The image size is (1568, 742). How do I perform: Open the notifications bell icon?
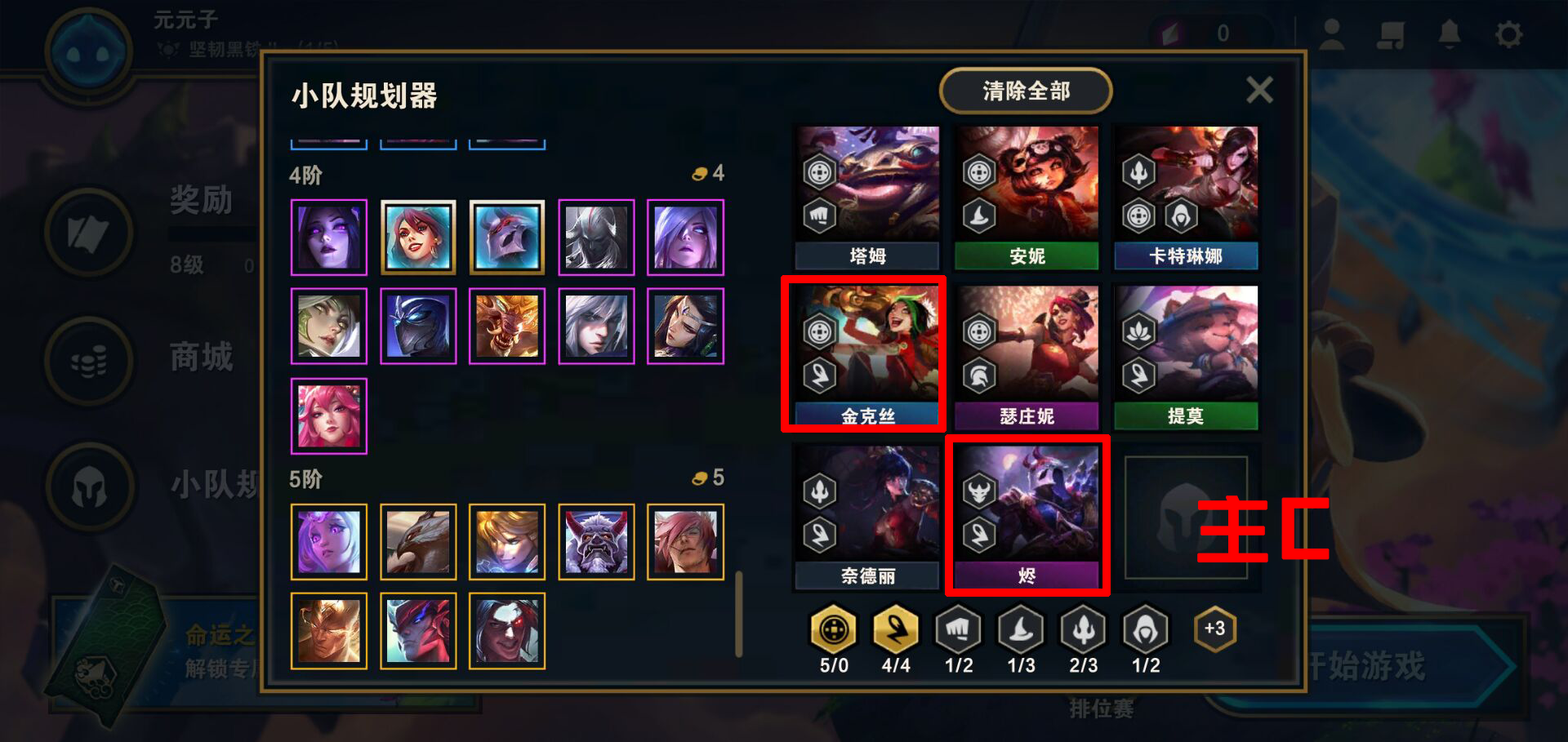pyautogui.click(x=1450, y=34)
